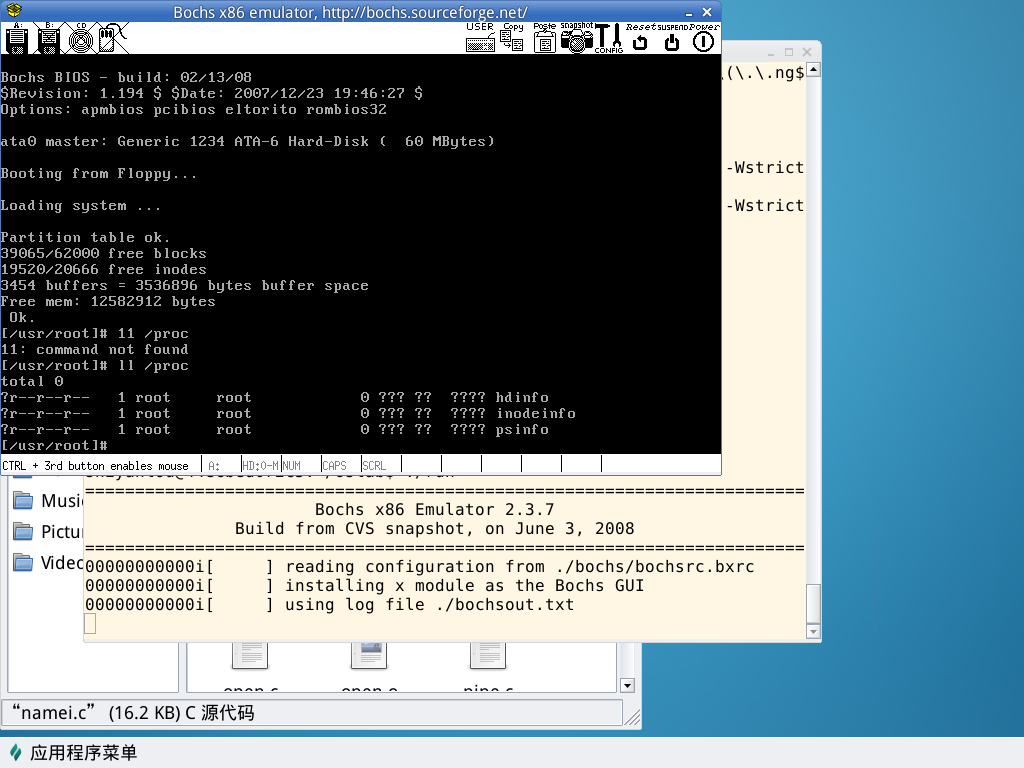The image size is (1024, 768).
Task: Toggle the CD-ROM drive icon
Action: tap(81, 39)
